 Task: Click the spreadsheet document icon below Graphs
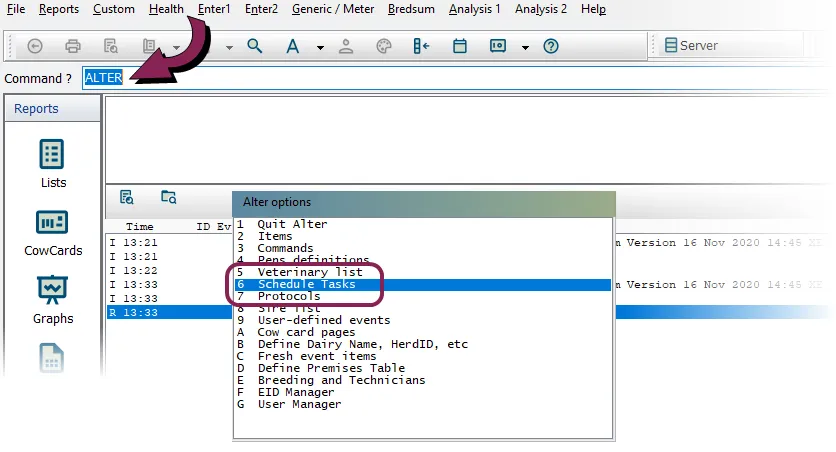click(x=52, y=358)
